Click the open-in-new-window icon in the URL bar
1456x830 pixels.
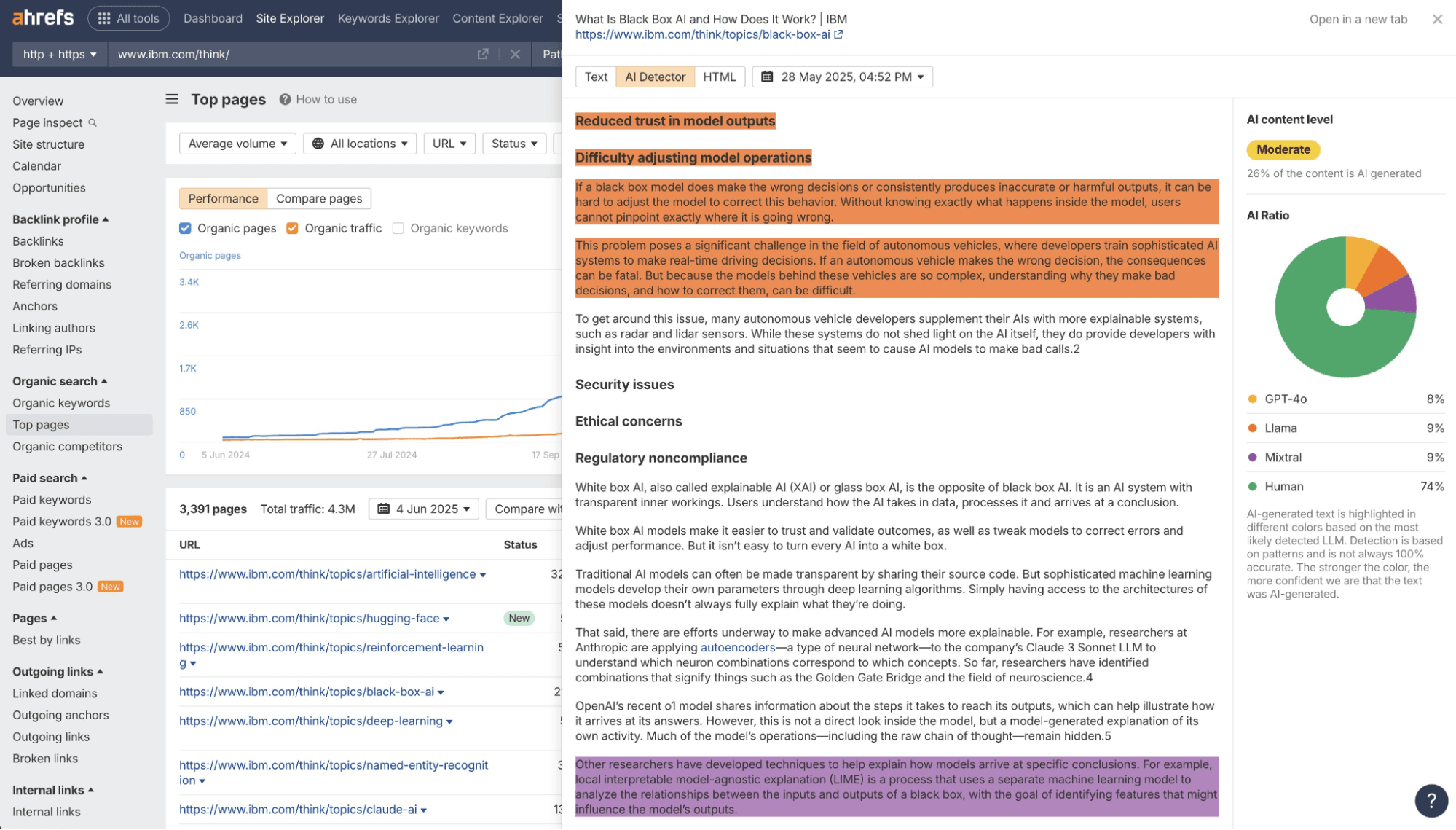pyautogui.click(x=482, y=54)
